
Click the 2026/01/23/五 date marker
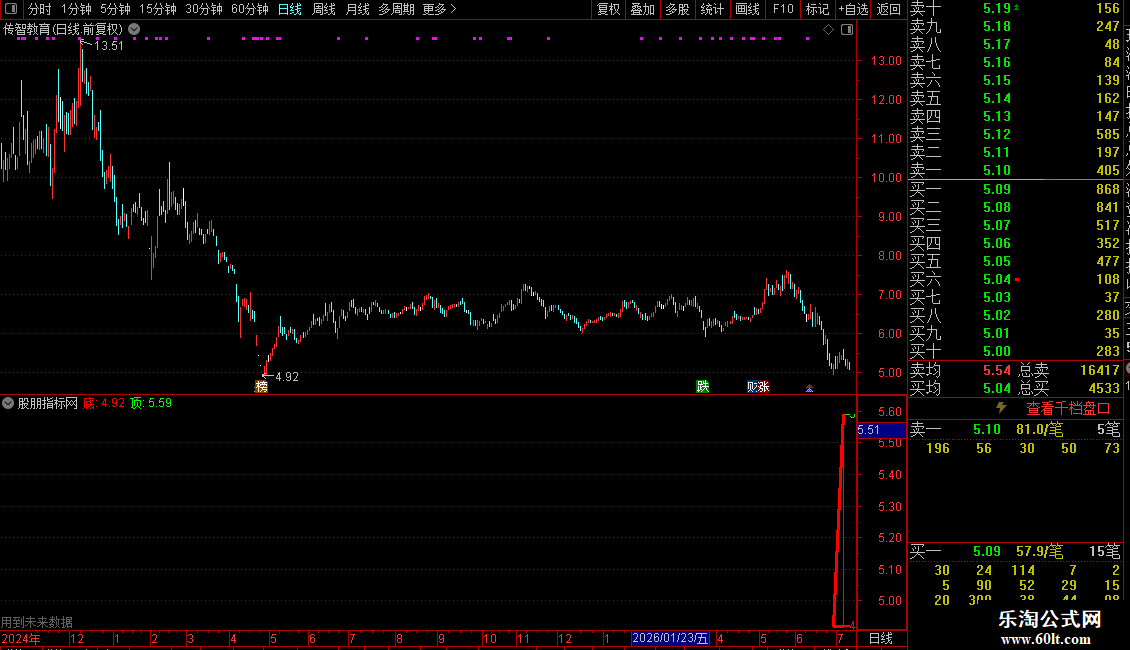(669, 638)
